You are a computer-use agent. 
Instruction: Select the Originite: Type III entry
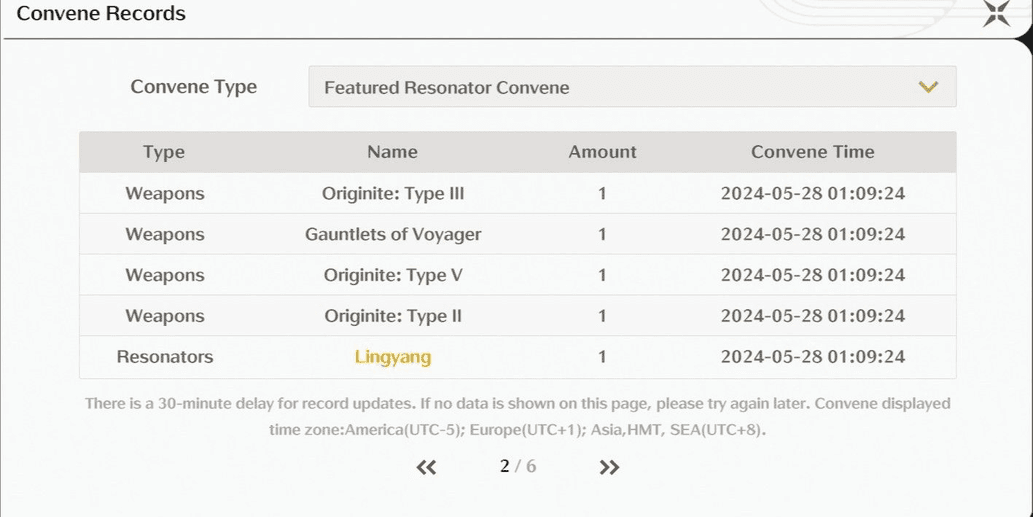[x=393, y=194]
